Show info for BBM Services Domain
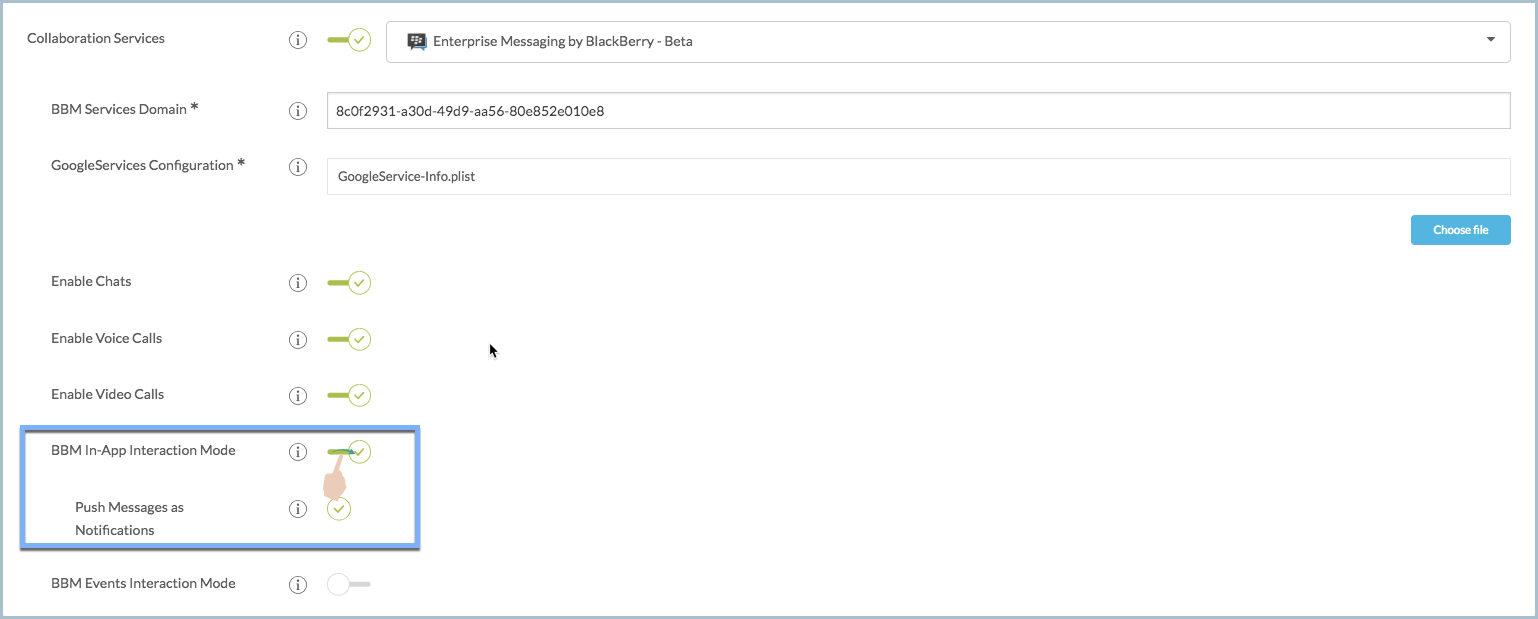This screenshot has width=1538, height=619. (297, 111)
